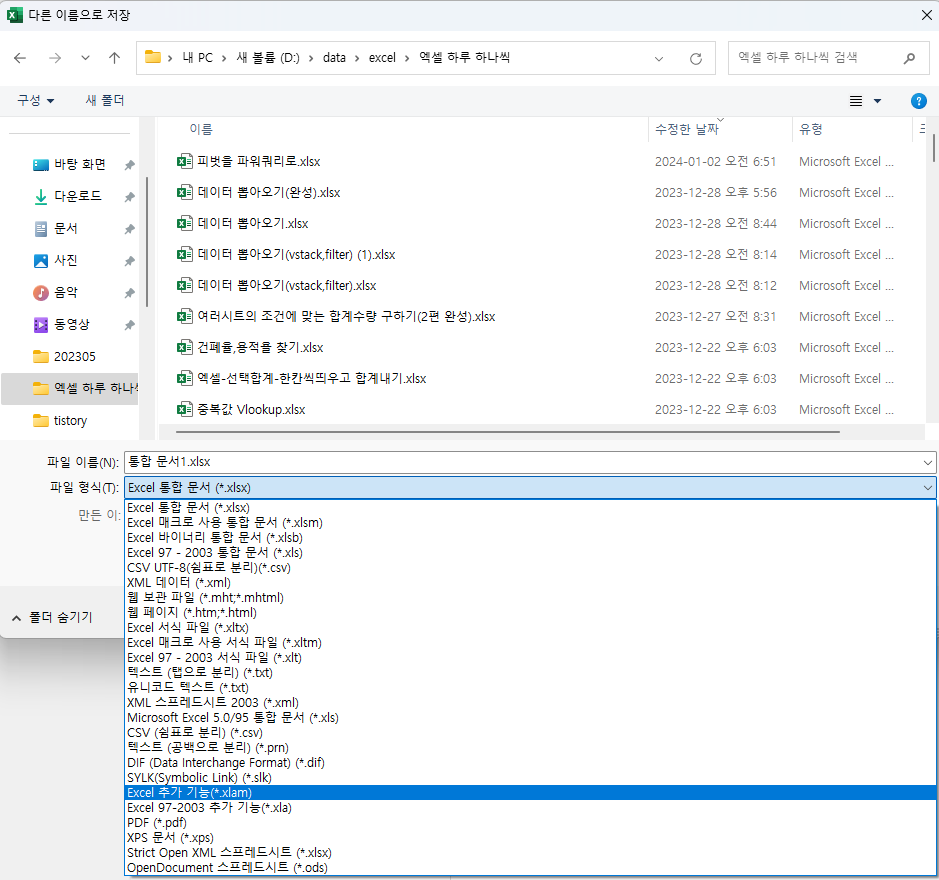This screenshot has height=880, width=939.
Task: Select file 피벗을 파워쿼리로.xlsx
Action: pyautogui.click(x=259, y=162)
